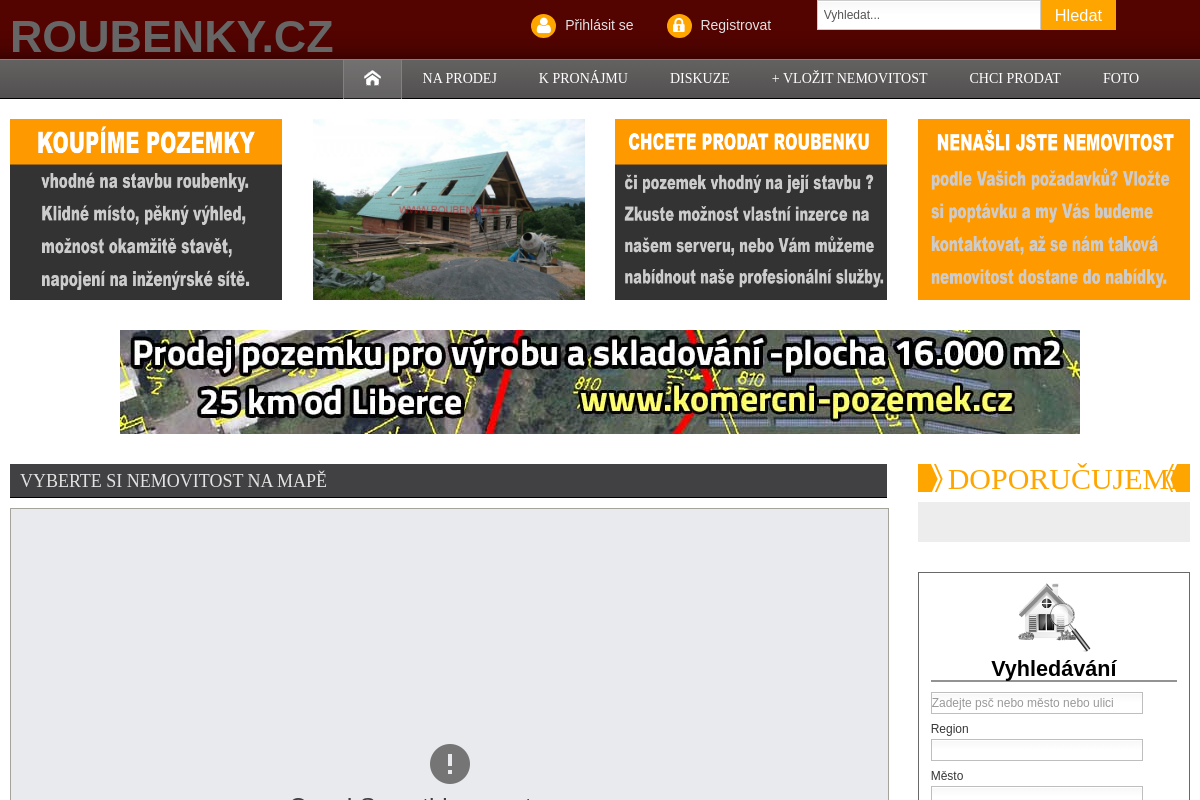The width and height of the screenshot is (1200, 800).
Task: Open the CHCETE PRODAT ROUBENKU banner
Action: tap(751, 209)
